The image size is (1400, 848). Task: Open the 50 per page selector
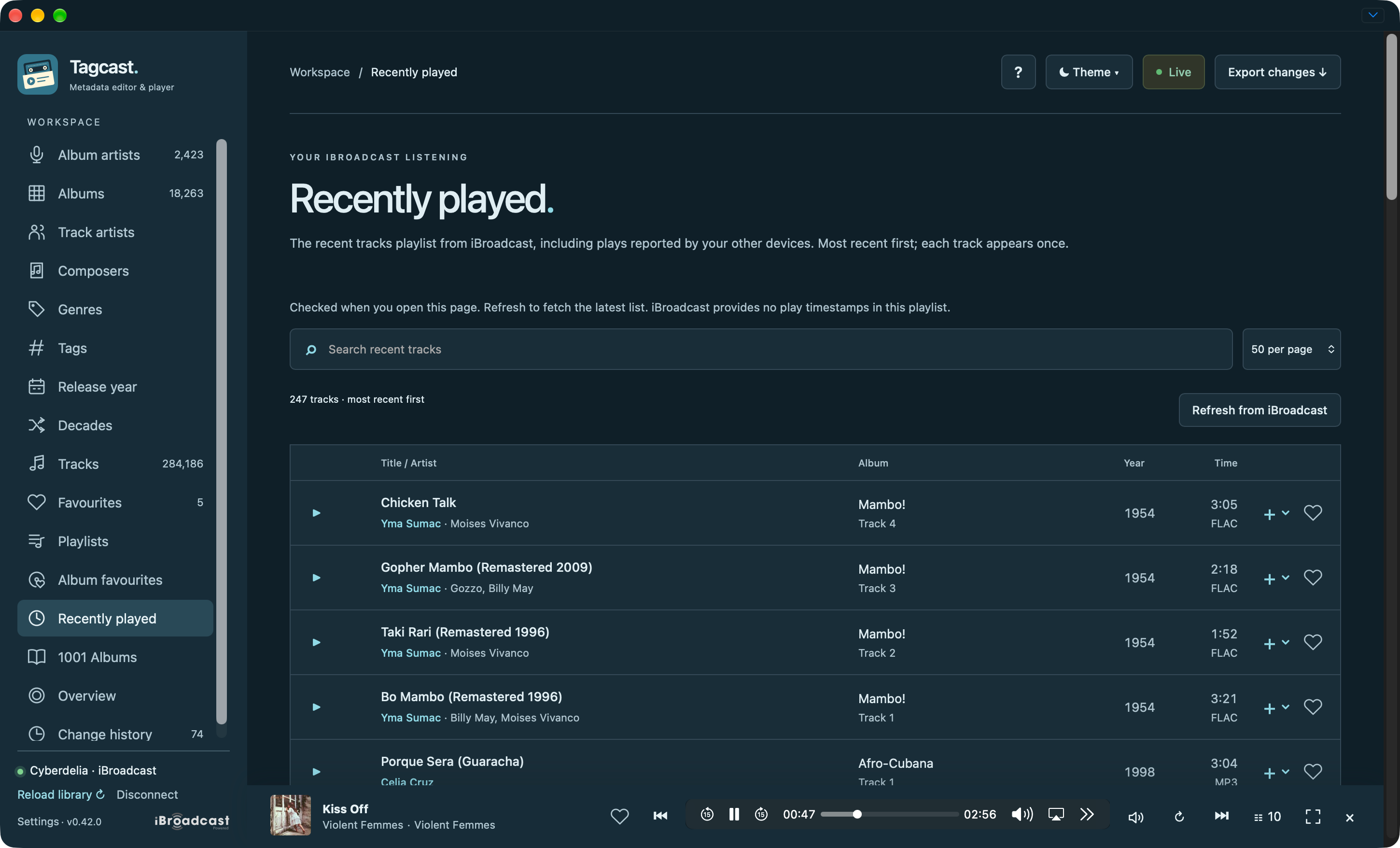[x=1291, y=350]
